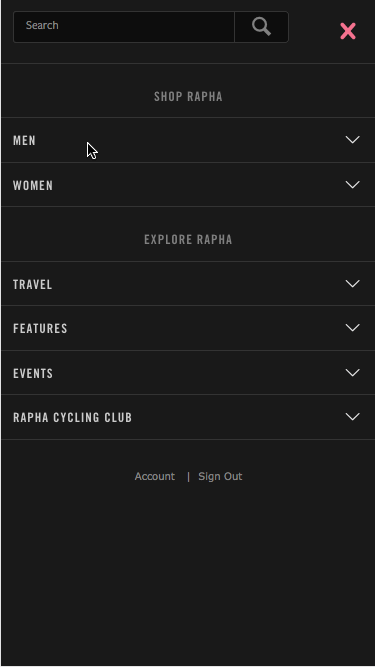Click the divider between Account and Sign Out

(x=188, y=476)
